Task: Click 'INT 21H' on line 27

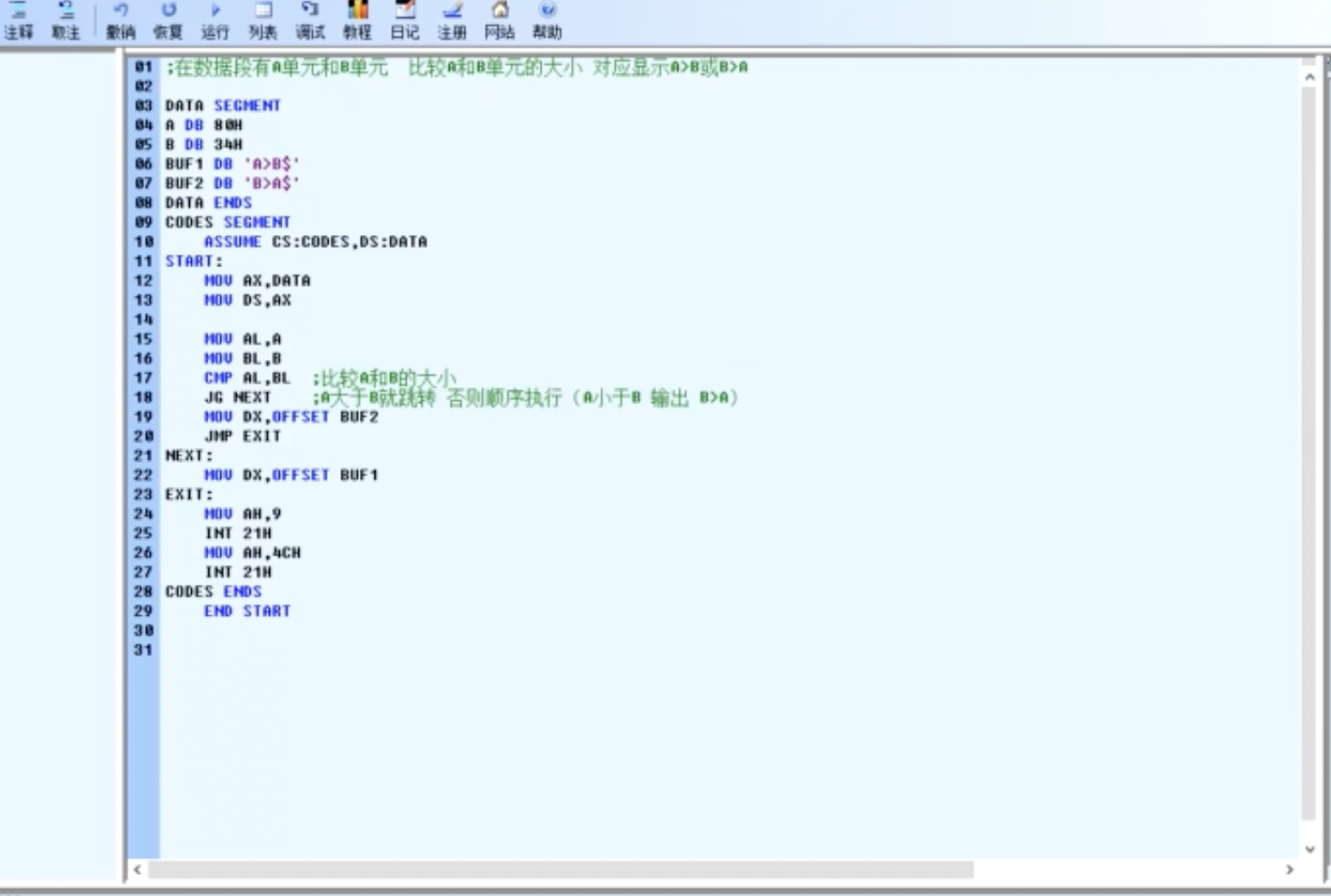Action: tap(238, 572)
